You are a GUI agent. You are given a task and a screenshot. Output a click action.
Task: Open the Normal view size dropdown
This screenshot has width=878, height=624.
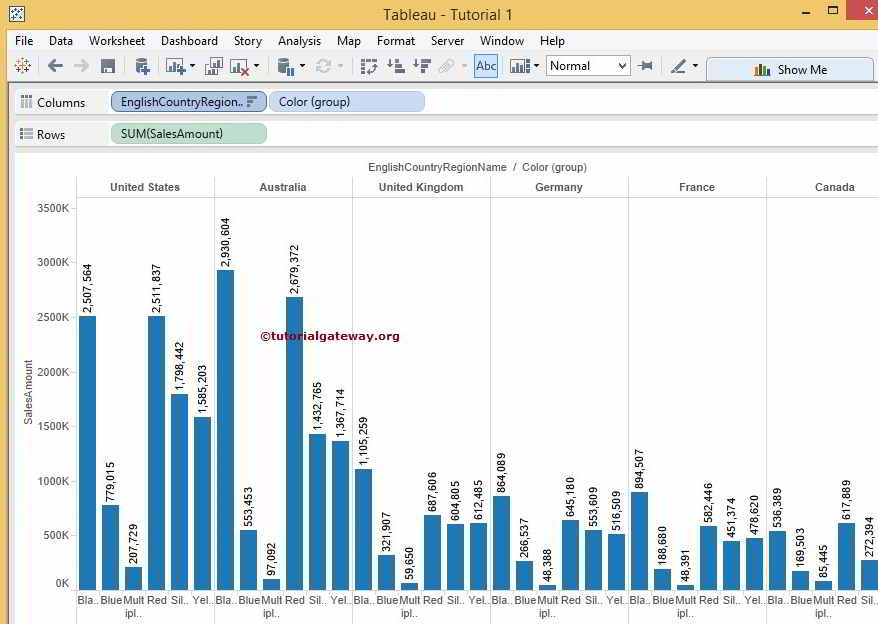(588, 66)
